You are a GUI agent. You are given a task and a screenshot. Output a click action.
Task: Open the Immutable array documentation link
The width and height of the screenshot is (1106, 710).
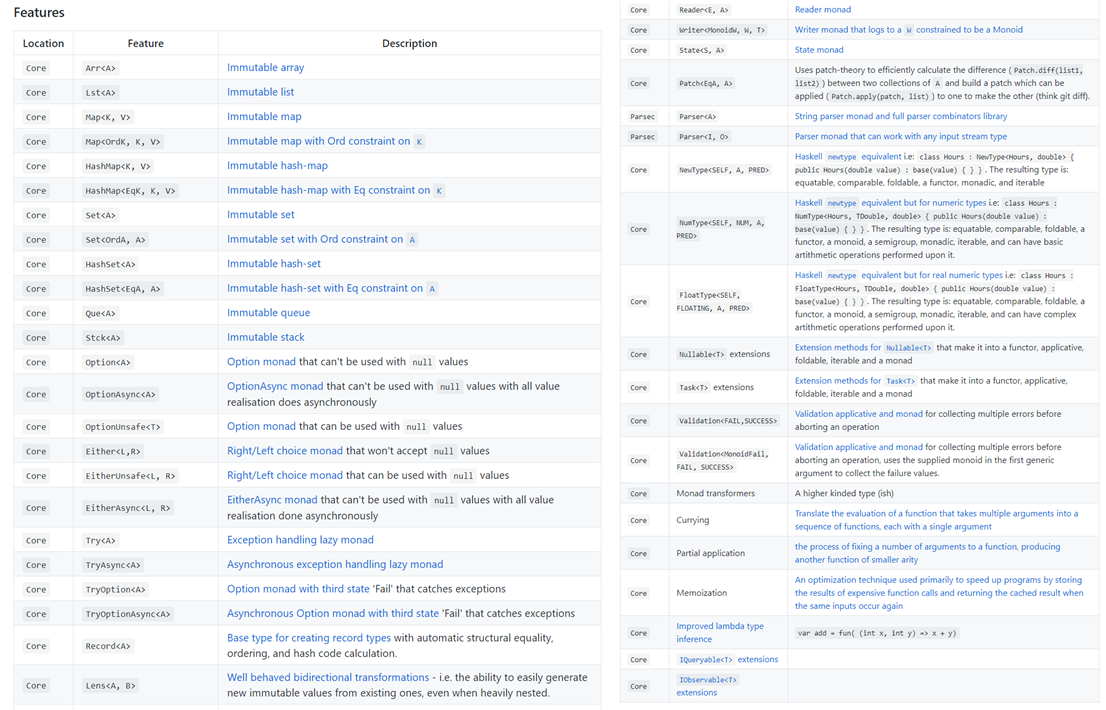point(265,67)
